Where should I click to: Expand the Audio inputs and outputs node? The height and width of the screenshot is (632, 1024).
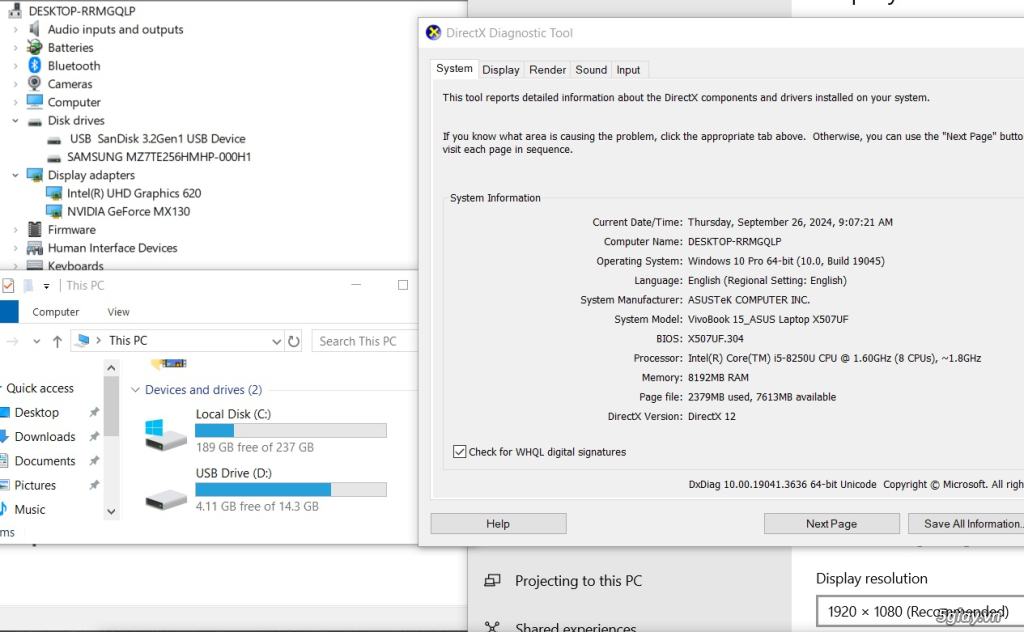click(x=16, y=29)
